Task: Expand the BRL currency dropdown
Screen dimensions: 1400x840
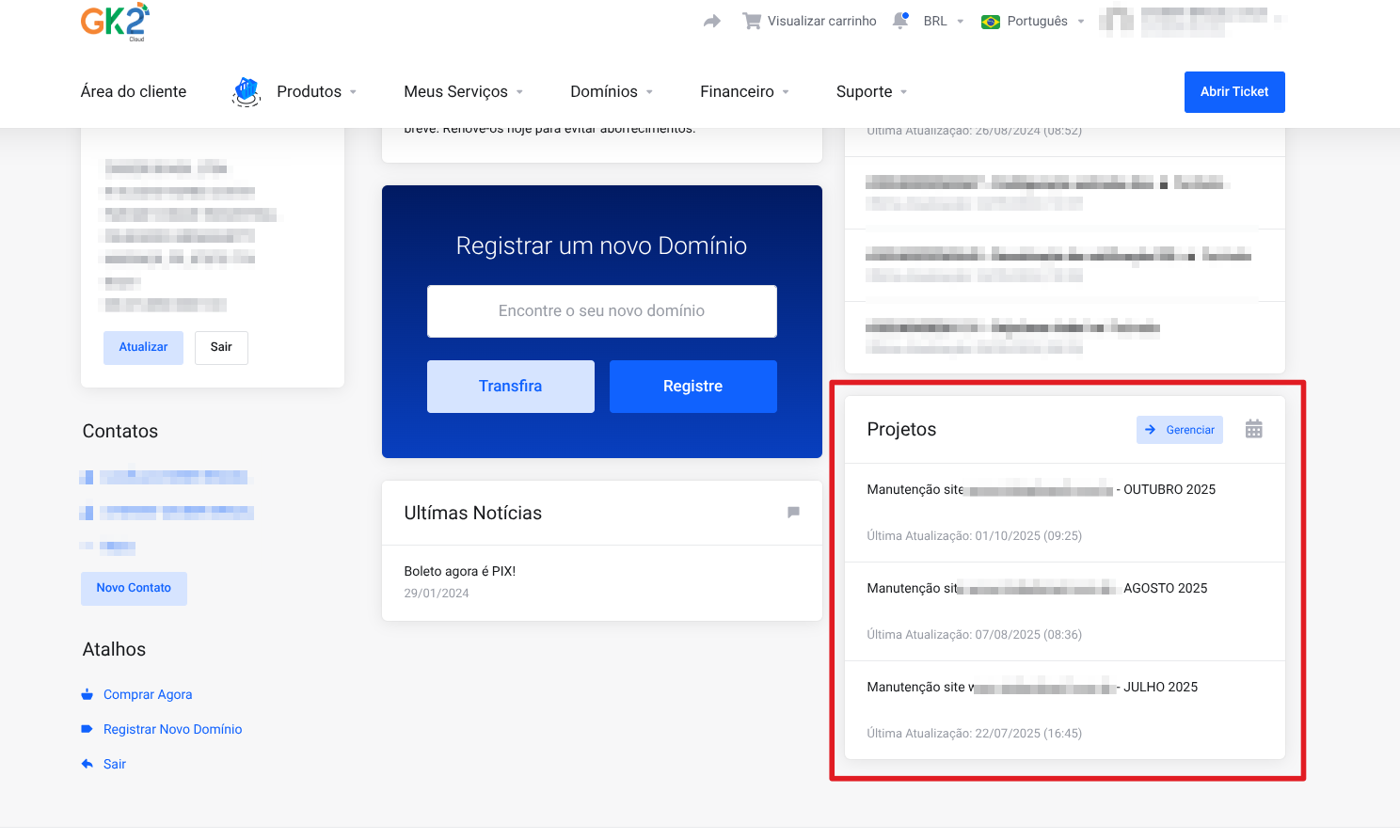Action: [944, 21]
